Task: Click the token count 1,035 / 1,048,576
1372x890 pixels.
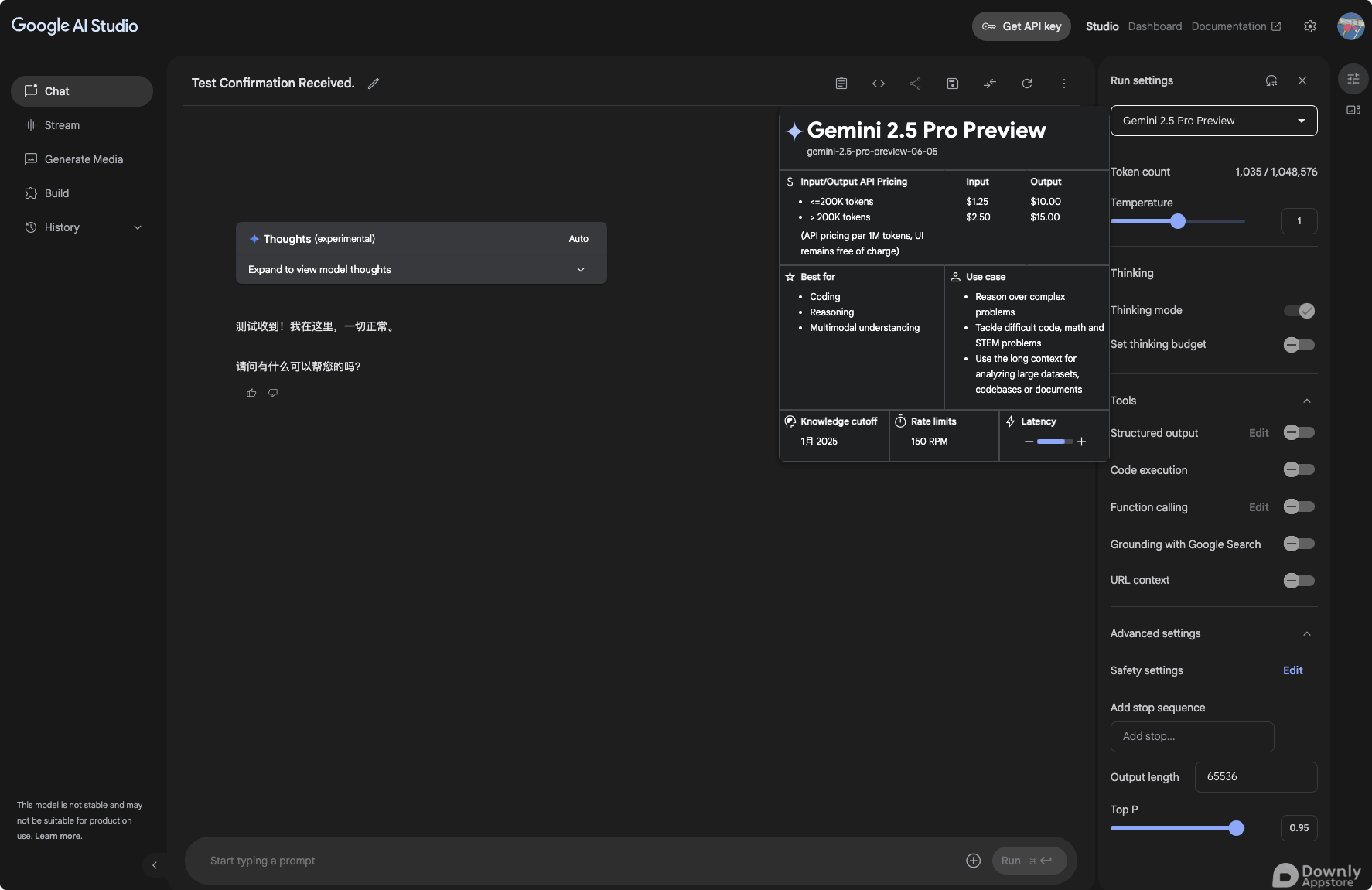Action: (1276, 172)
